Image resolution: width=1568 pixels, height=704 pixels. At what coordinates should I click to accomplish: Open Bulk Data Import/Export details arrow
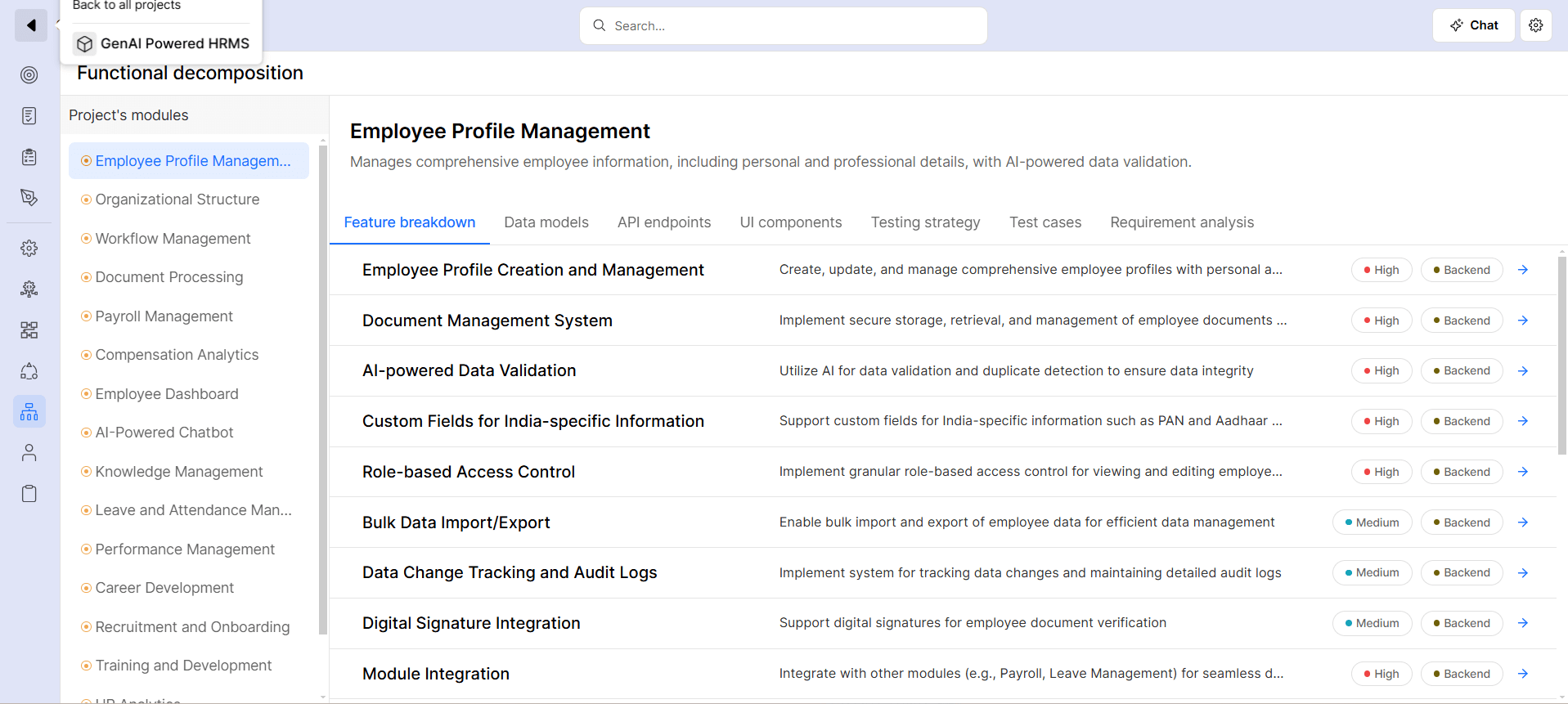(1522, 522)
